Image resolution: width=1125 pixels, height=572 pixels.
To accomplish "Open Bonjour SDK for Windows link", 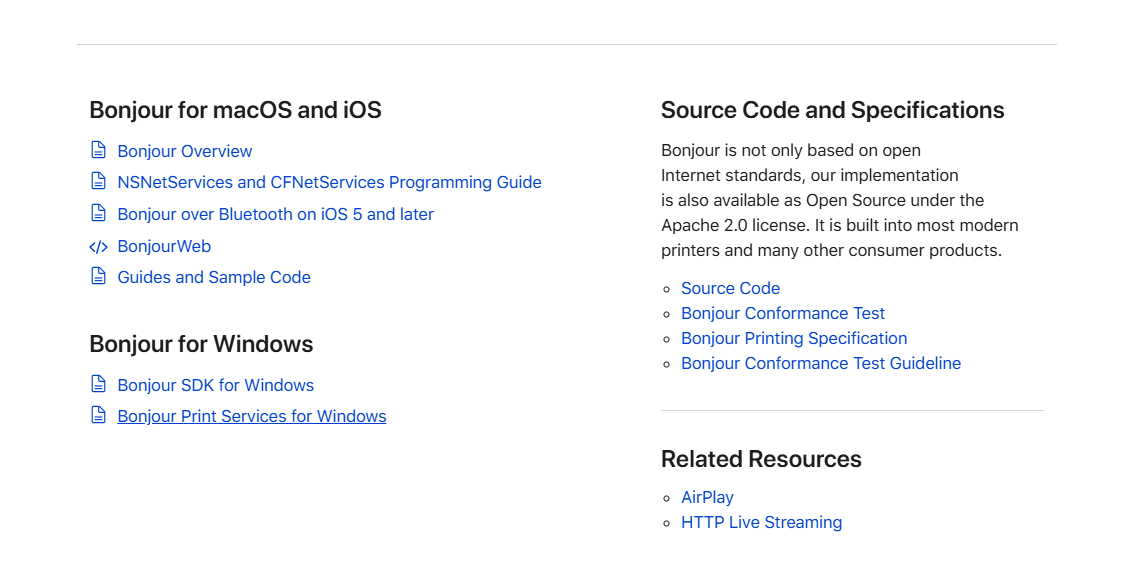I will coord(215,385).
